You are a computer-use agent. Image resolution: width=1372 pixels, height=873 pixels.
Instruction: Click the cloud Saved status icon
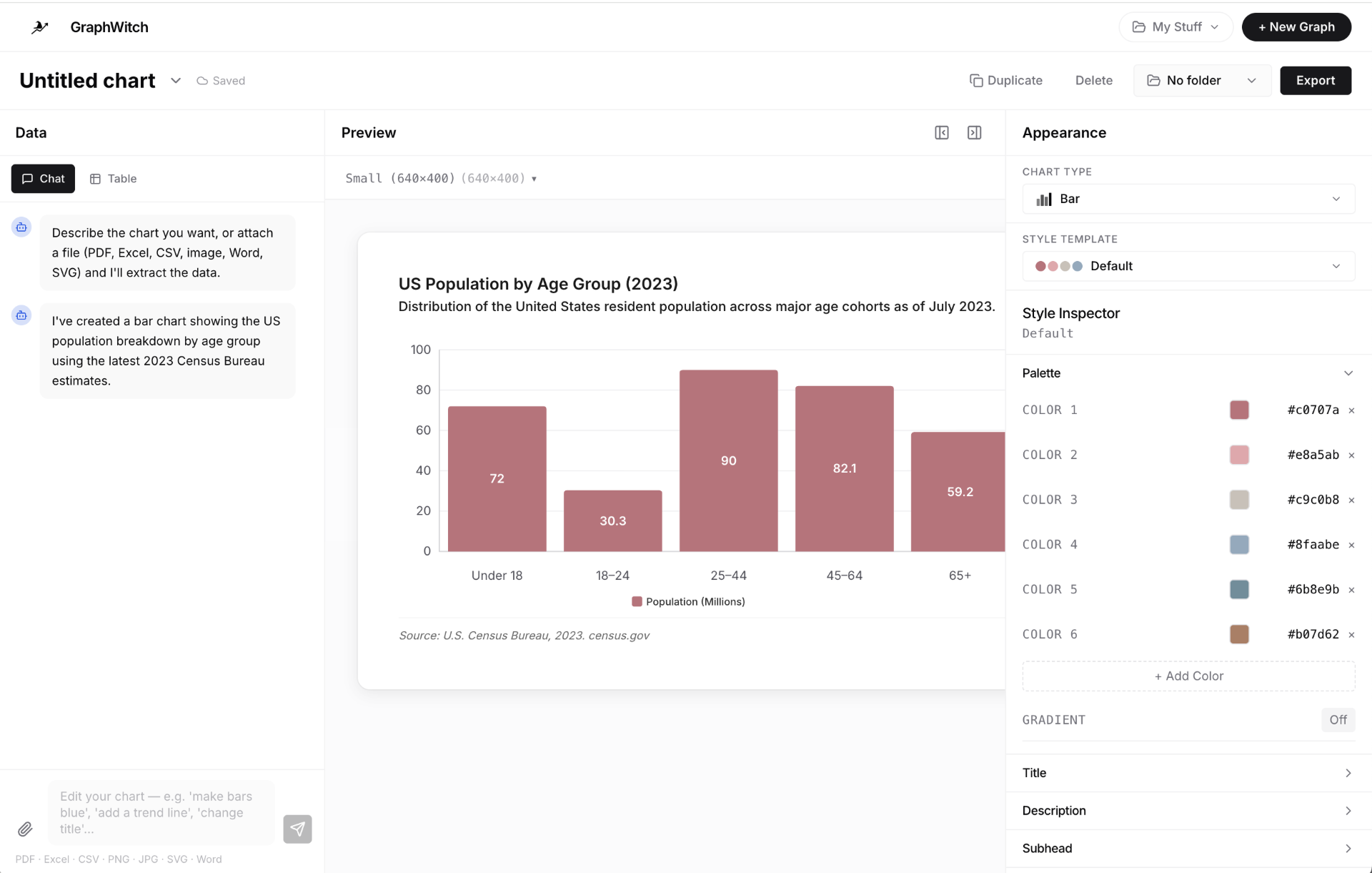202,81
